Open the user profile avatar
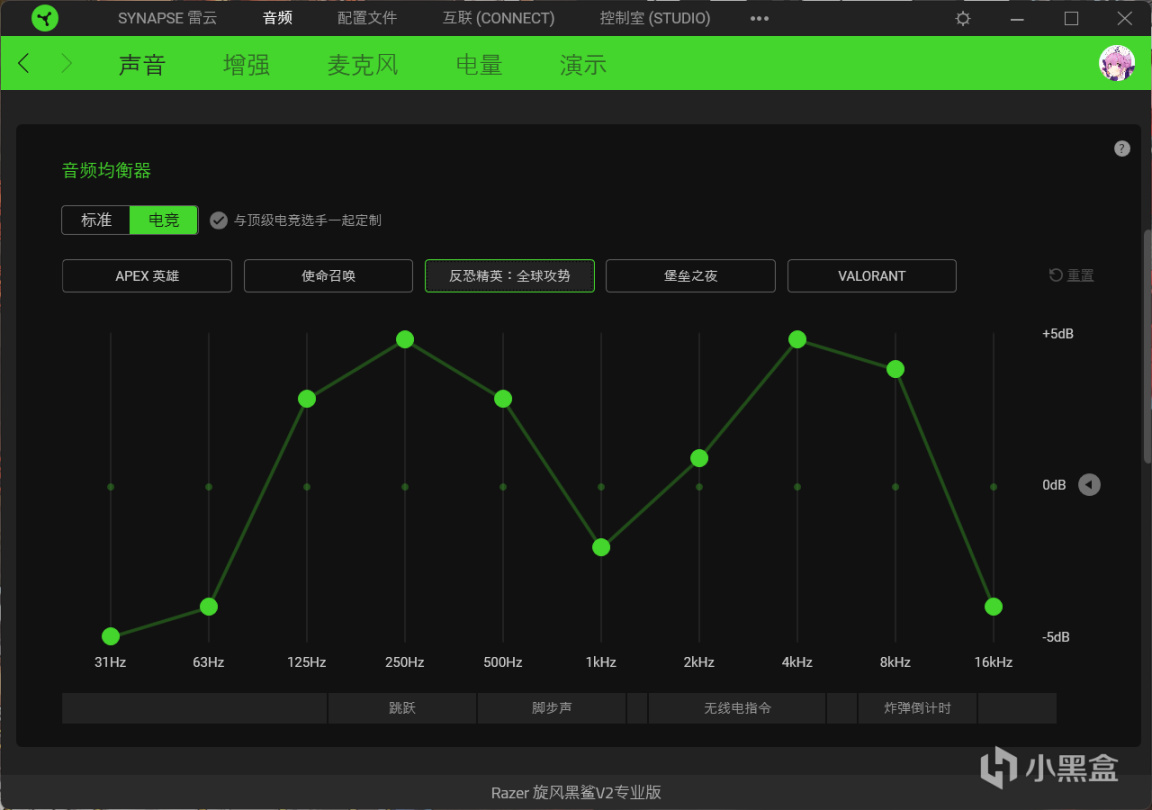The width and height of the screenshot is (1152, 810). click(x=1117, y=63)
